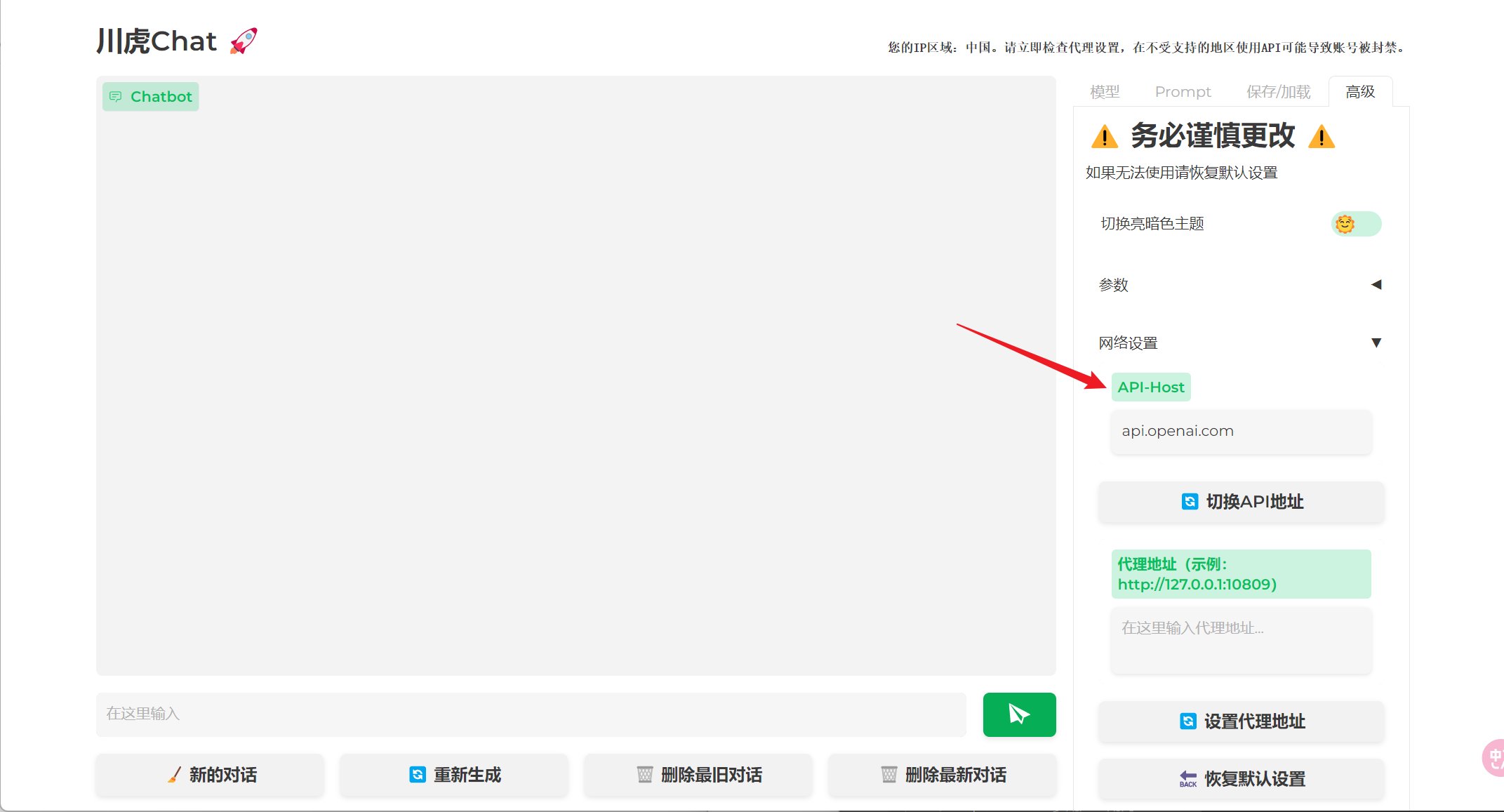Viewport: 1504px width, 812px height.
Task: Click the brush icon on 新的对话 button
Action: [175, 775]
